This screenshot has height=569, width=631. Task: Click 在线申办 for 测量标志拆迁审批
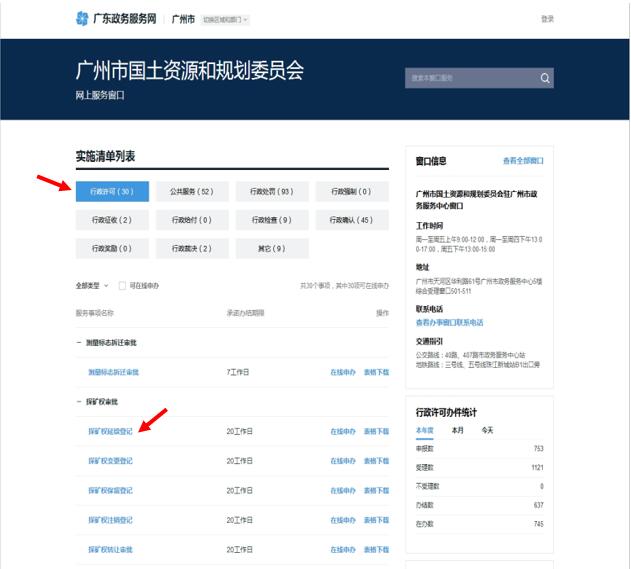point(343,372)
